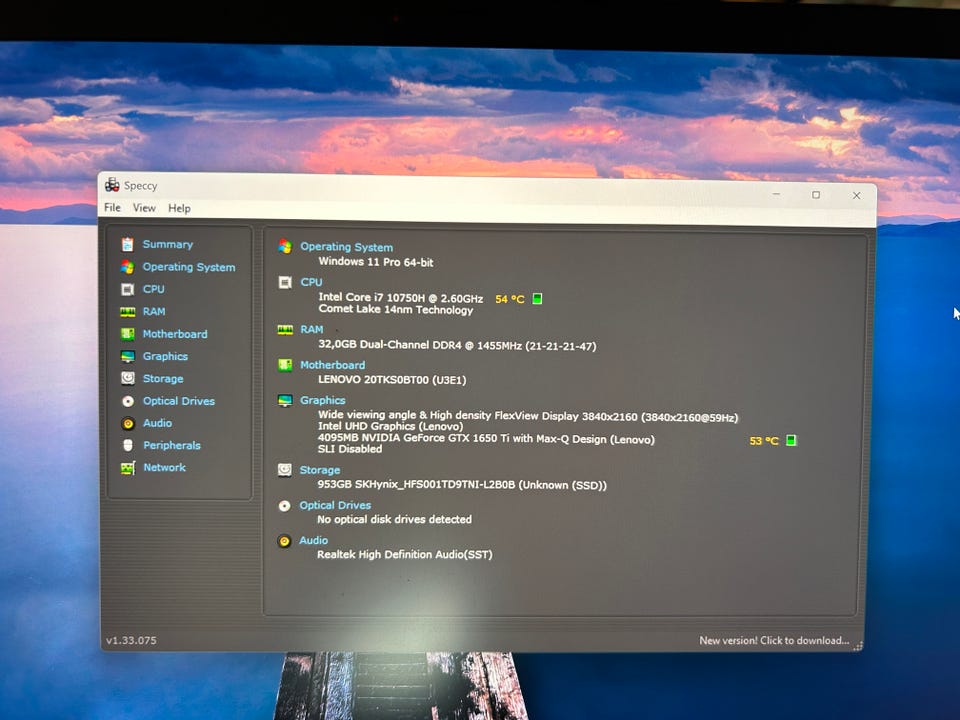This screenshot has width=960, height=720.
Task: Click green CPU temperature indicator
Action: coord(537,299)
